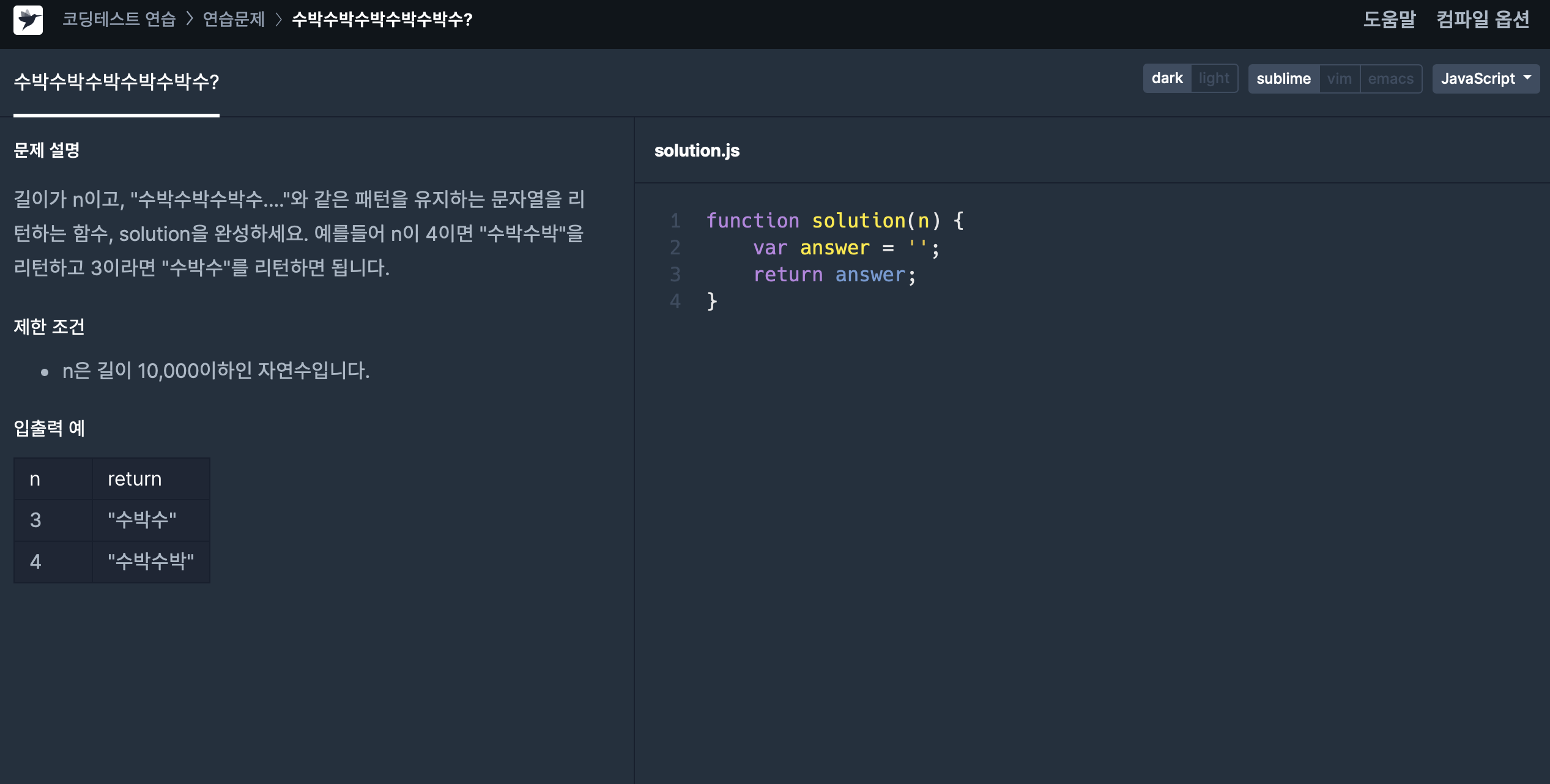Click the solution.js file tab

coord(697,150)
